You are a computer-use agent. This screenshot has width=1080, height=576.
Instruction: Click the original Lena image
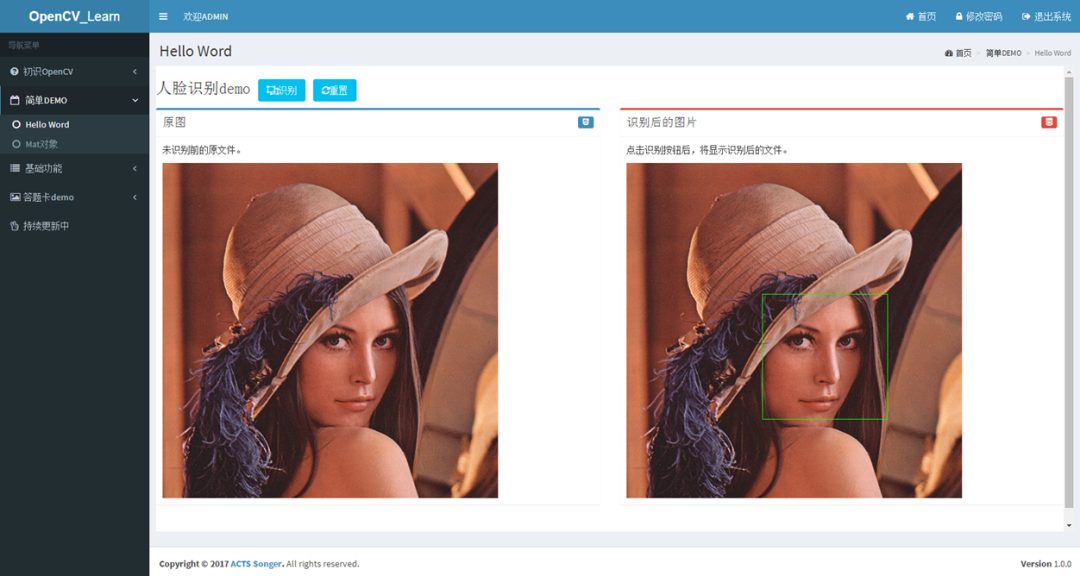coord(330,330)
